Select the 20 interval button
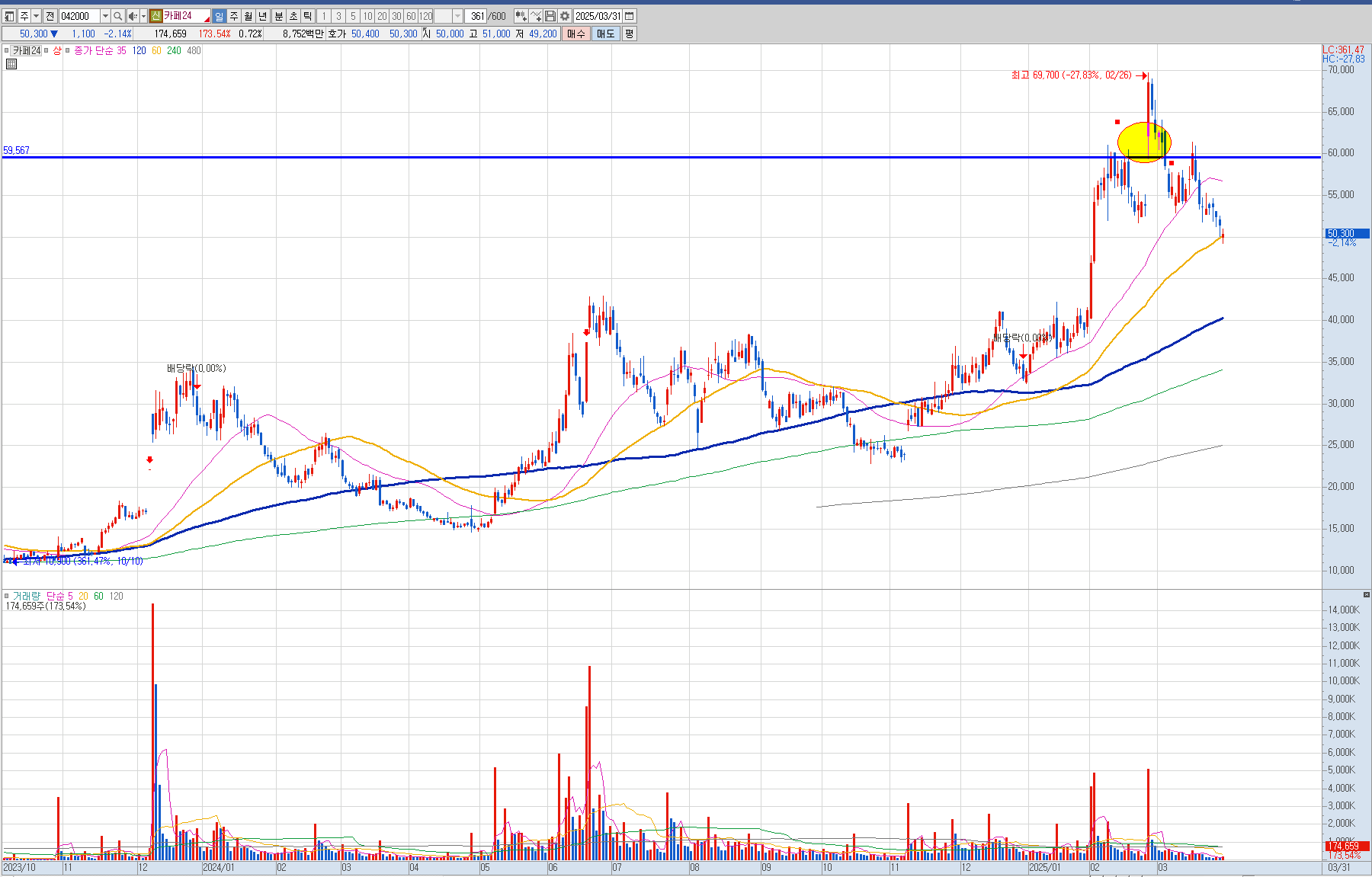The height and width of the screenshot is (877, 1372). pyautogui.click(x=382, y=16)
